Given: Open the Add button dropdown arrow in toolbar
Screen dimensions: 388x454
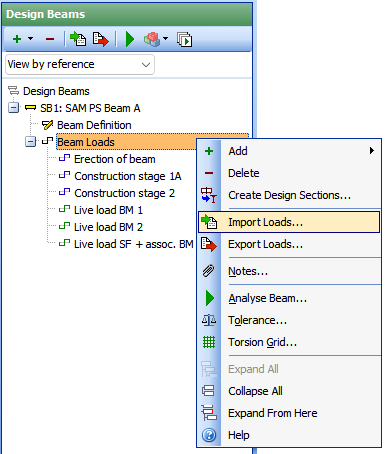Looking at the screenshot, I should 31,39.
